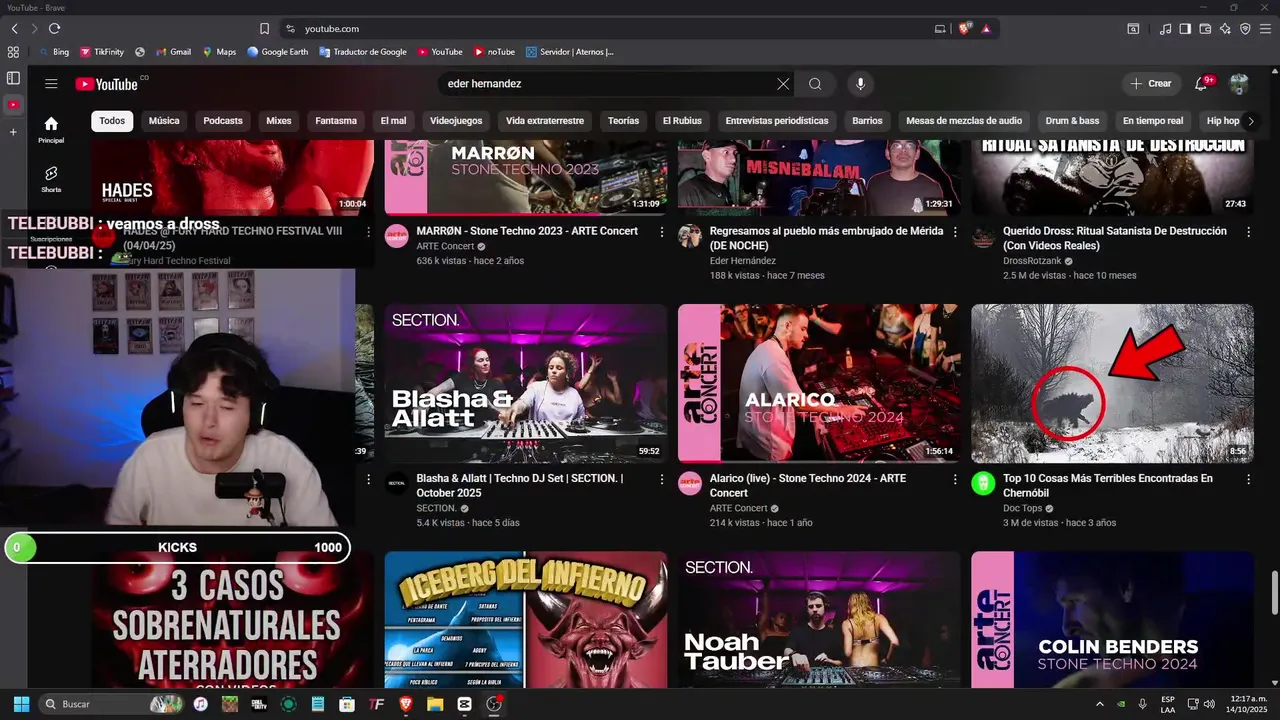
Task: Open options for the Regresamos al pueblo video
Action: click(954, 232)
